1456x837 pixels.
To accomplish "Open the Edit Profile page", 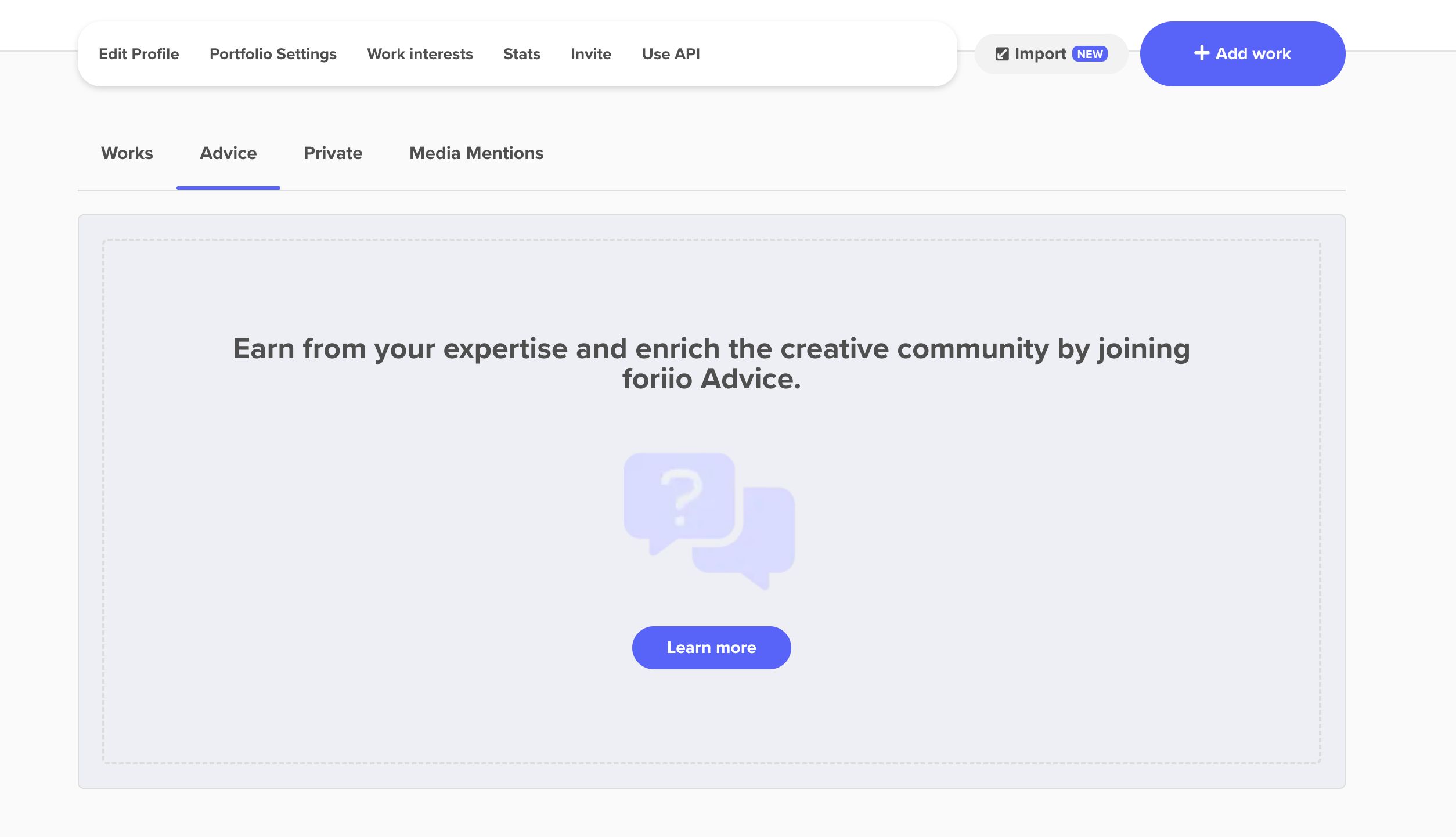I will 139,54.
